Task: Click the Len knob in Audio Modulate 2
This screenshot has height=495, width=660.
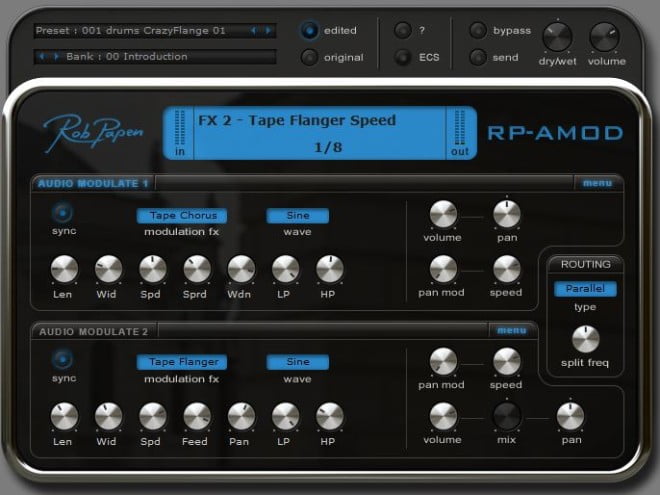Action: [64, 416]
